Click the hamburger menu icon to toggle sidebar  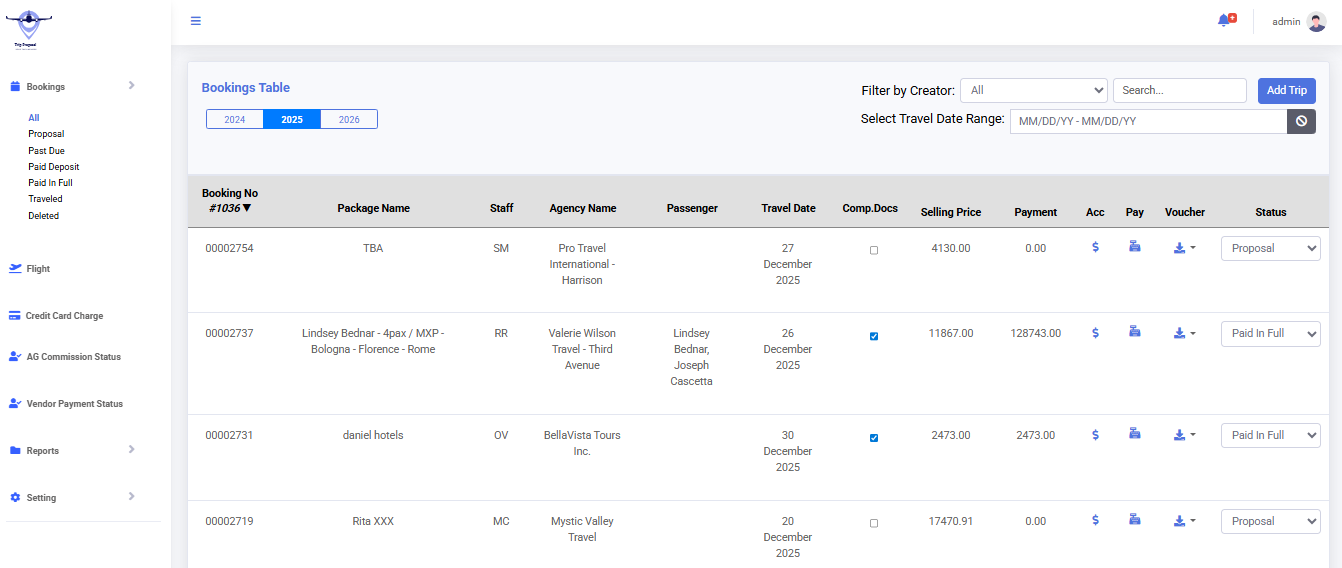196,21
